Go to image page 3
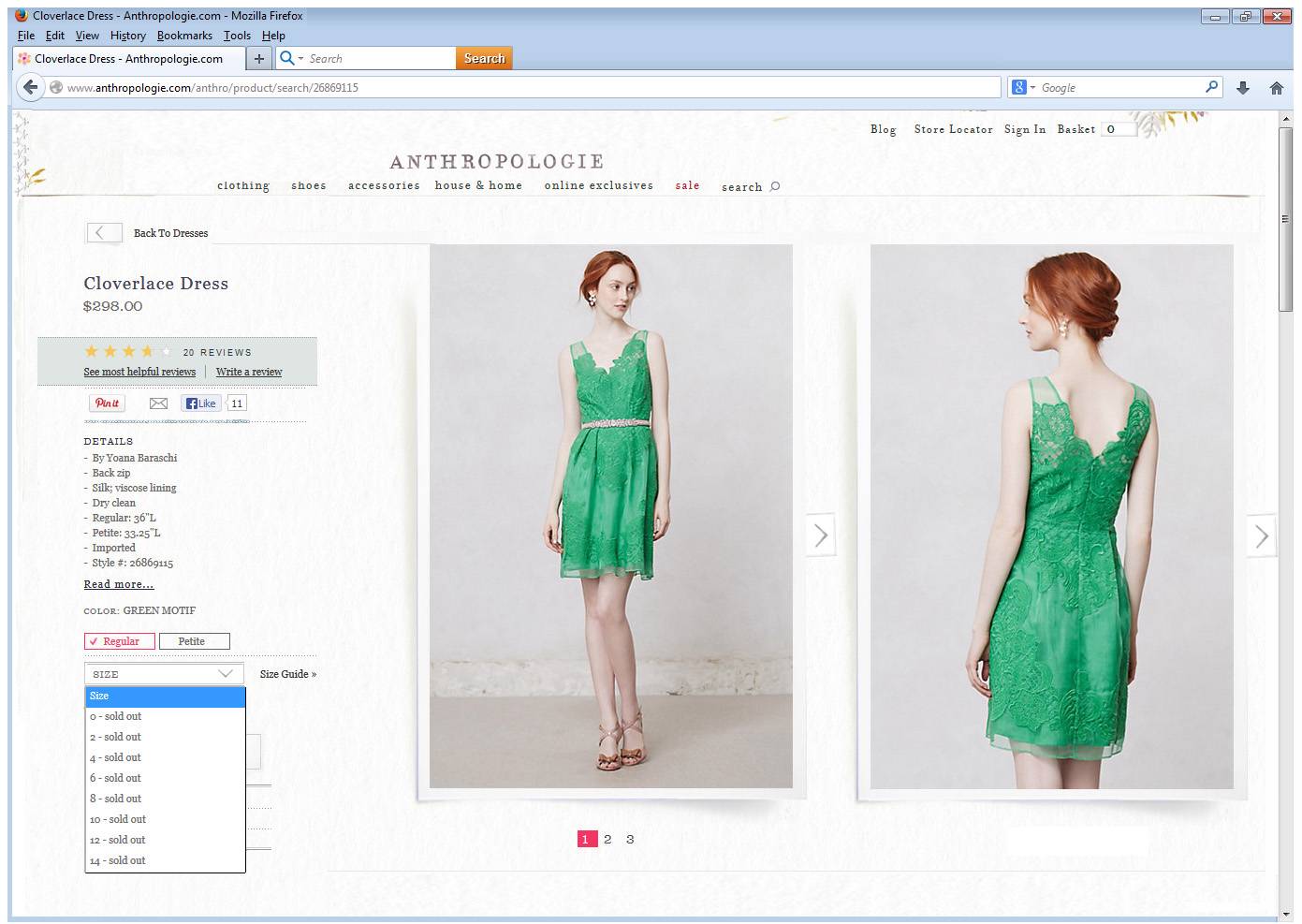 coord(630,839)
